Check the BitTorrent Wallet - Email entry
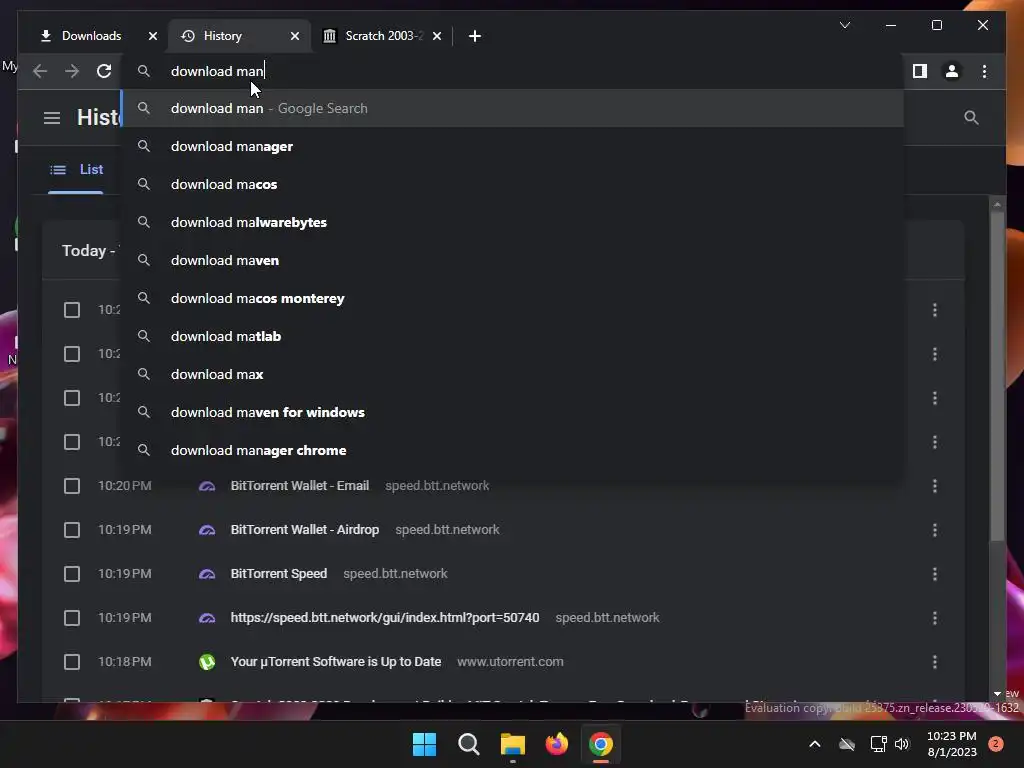The height and width of the screenshot is (768, 1024). point(72,486)
